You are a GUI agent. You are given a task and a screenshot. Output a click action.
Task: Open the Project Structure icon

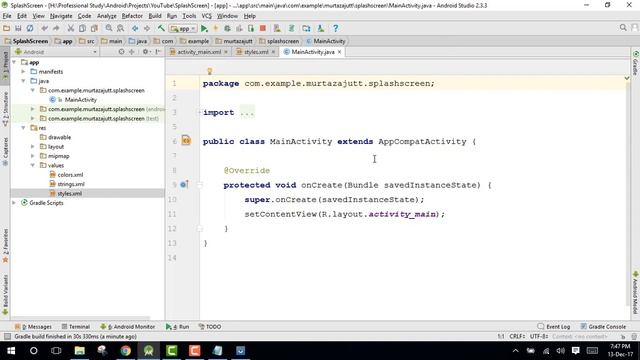click(306, 28)
